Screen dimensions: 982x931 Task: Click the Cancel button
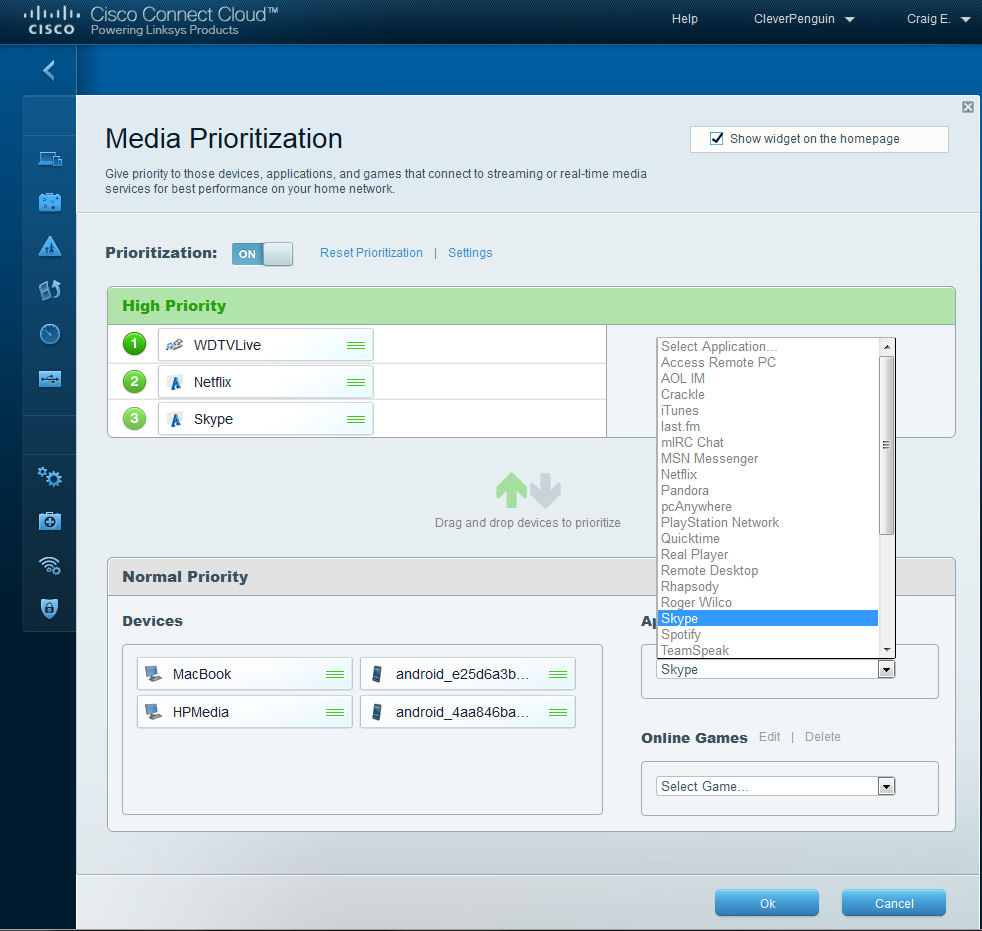click(894, 903)
